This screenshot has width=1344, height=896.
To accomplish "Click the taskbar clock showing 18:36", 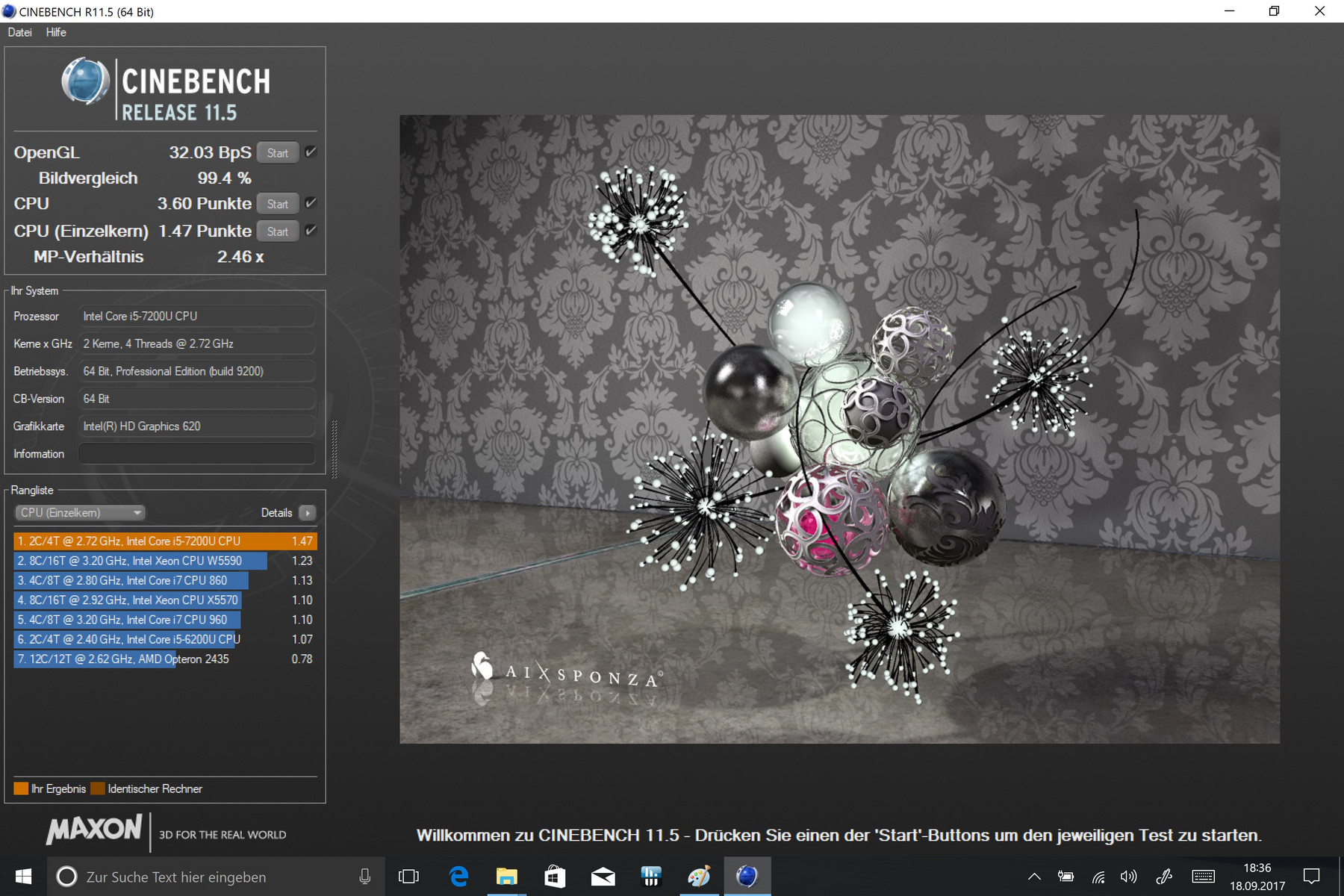I will (x=1257, y=877).
